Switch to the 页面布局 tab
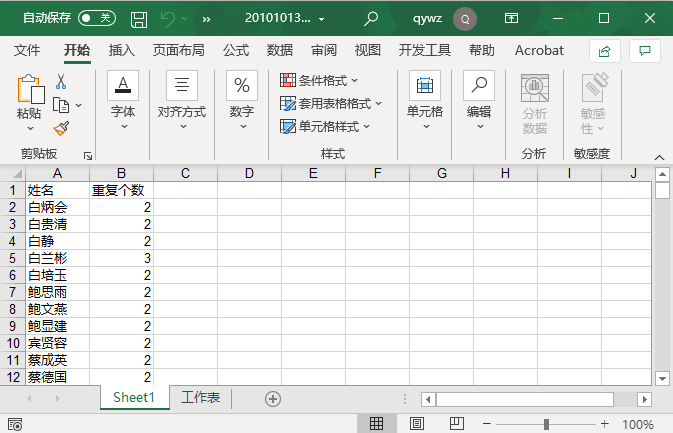The width and height of the screenshot is (673, 433). point(179,51)
